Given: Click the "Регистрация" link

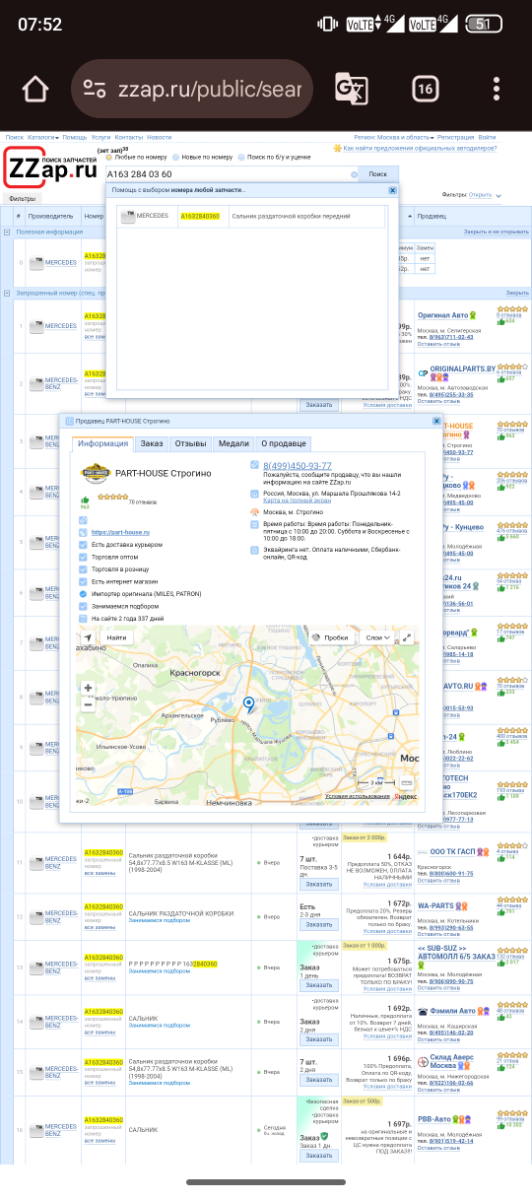Looking at the screenshot, I should tap(455, 137).
